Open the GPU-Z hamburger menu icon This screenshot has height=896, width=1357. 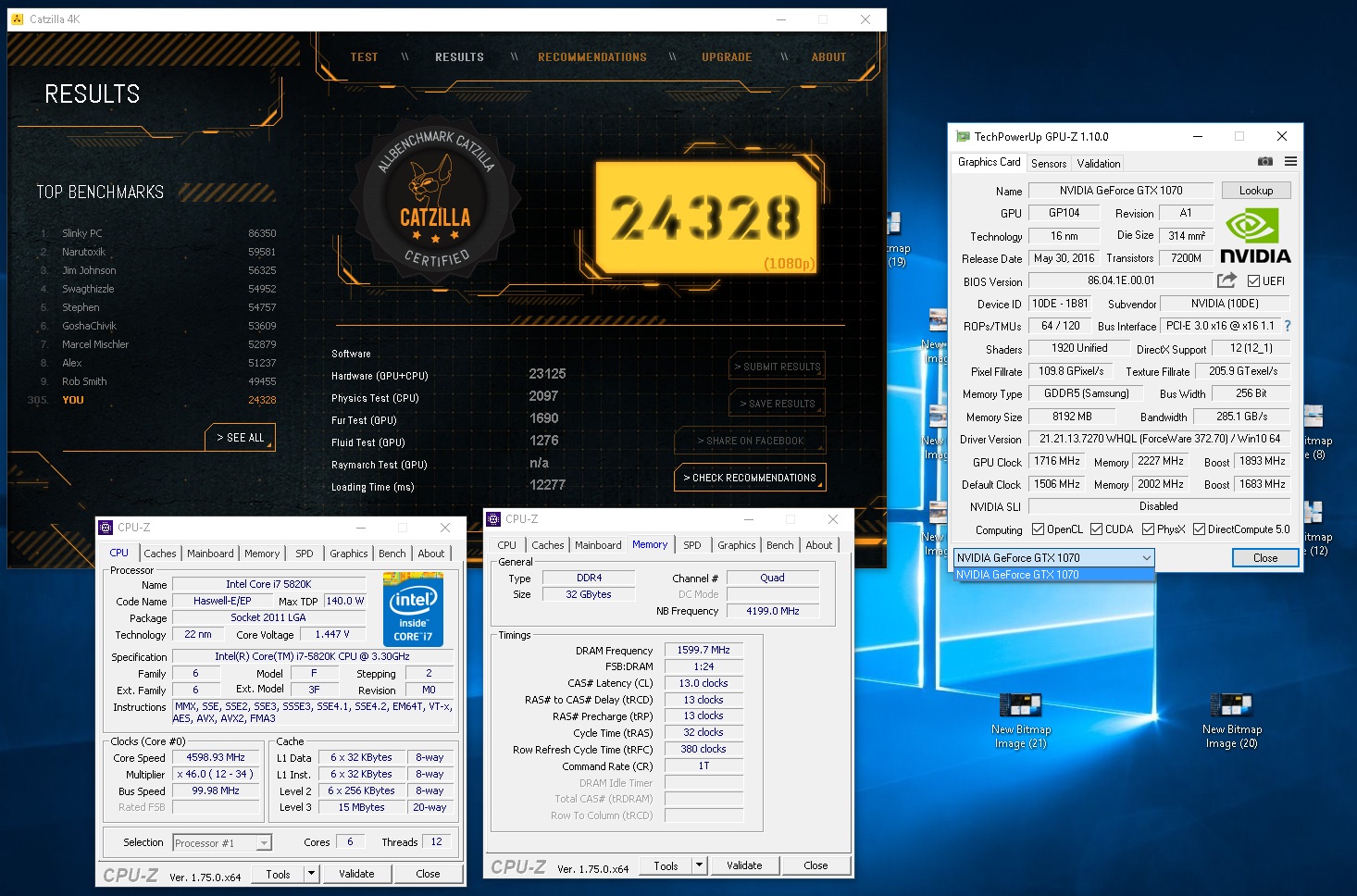coord(1290,161)
